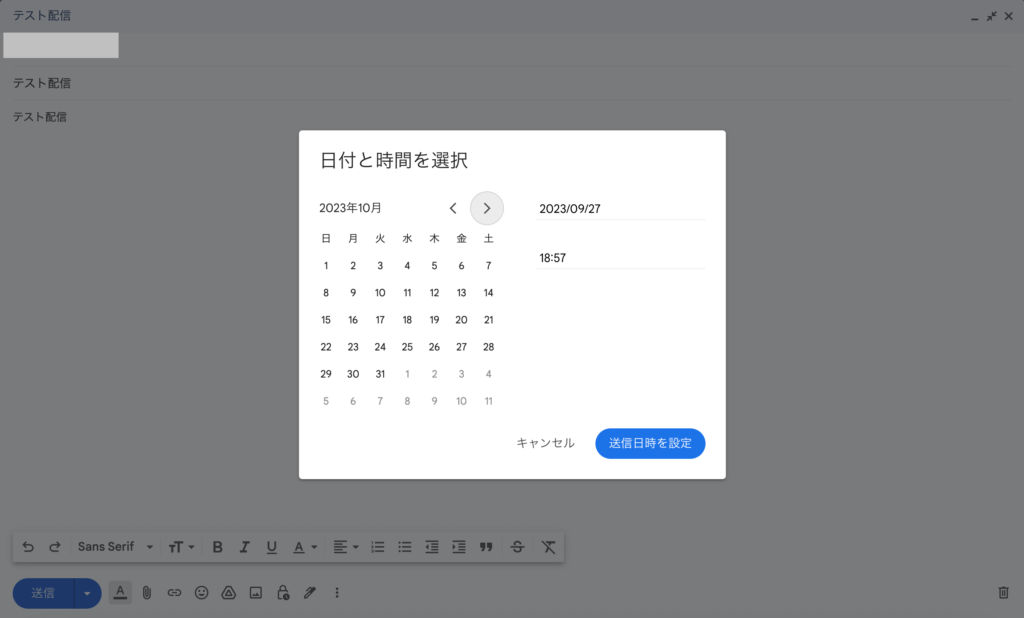This screenshot has width=1024, height=618.
Task: Click the キャンセル button
Action: click(545, 443)
